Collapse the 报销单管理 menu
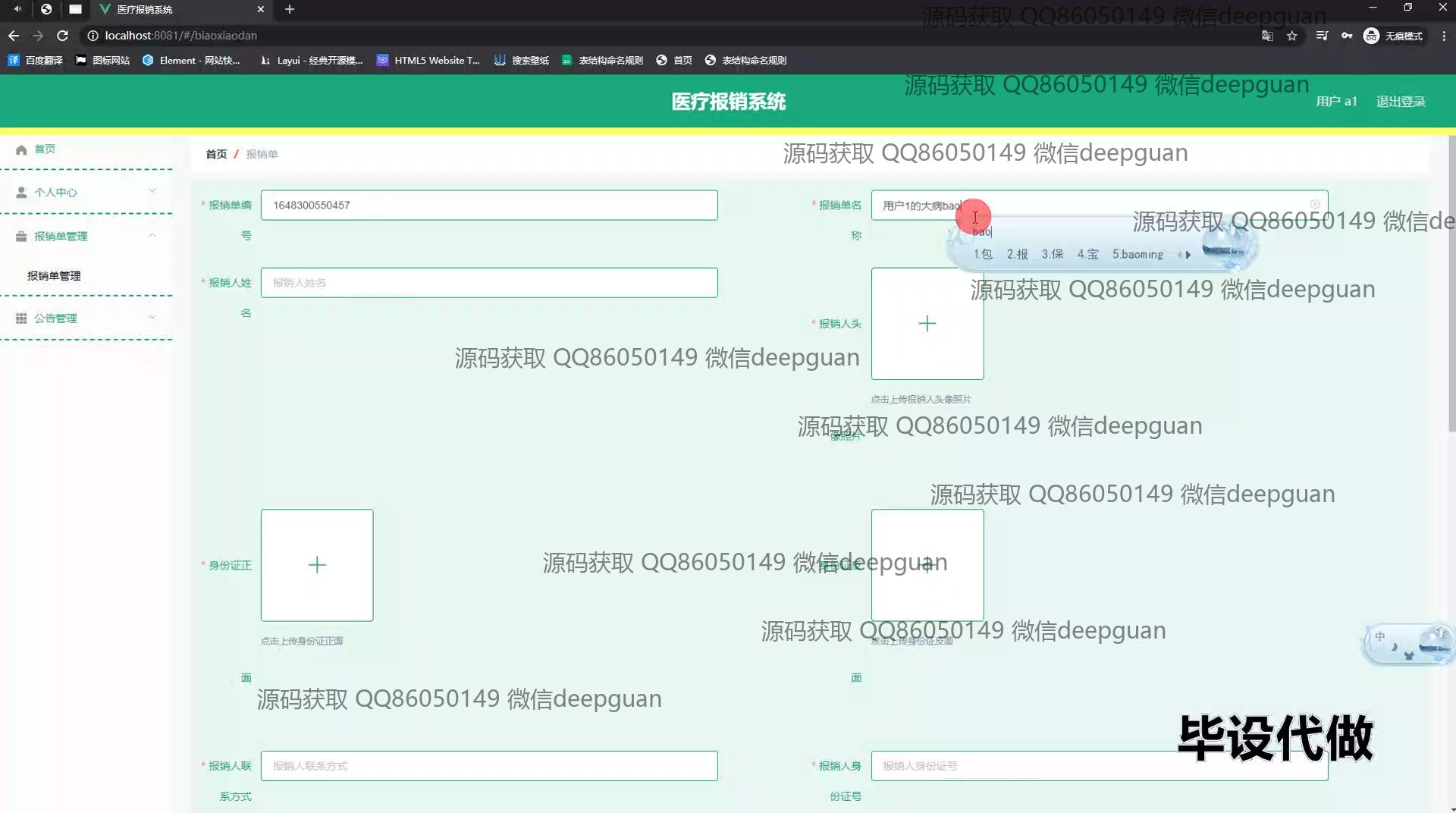 [x=87, y=236]
